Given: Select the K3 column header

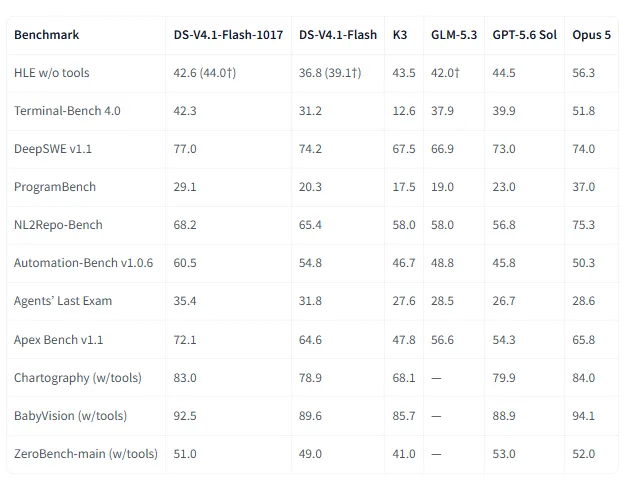Looking at the screenshot, I should point(400,35).
